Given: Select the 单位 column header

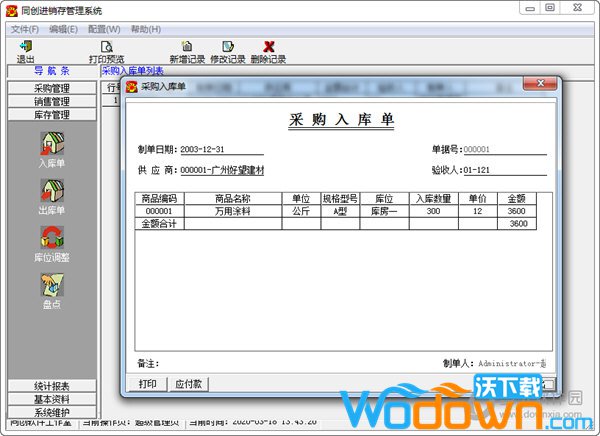Looking at the screenshot, I should pyautogui.click(x=301, y=198).
